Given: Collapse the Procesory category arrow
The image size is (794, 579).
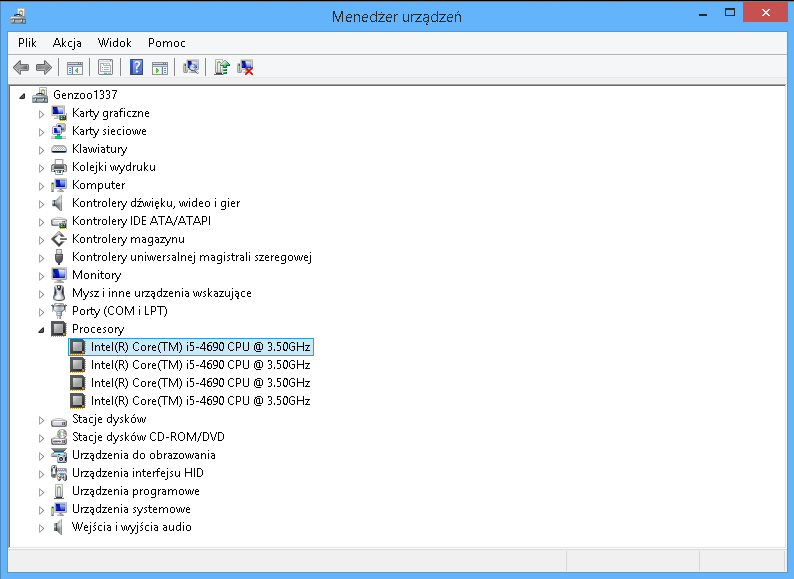Looking at the screenshot, I should [42, 330].
